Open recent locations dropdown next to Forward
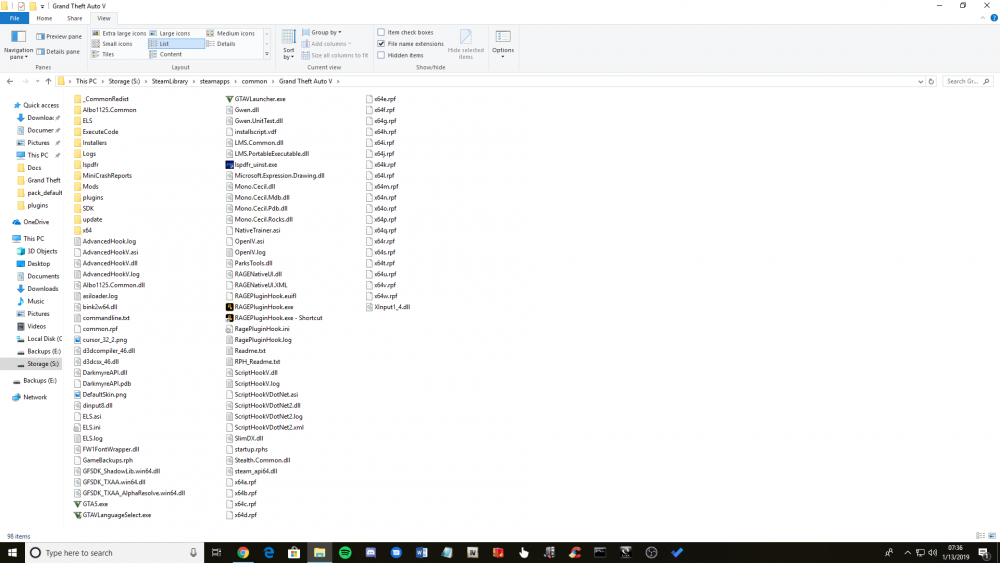This screenshot has height=563, width=1000. [37, 82]
